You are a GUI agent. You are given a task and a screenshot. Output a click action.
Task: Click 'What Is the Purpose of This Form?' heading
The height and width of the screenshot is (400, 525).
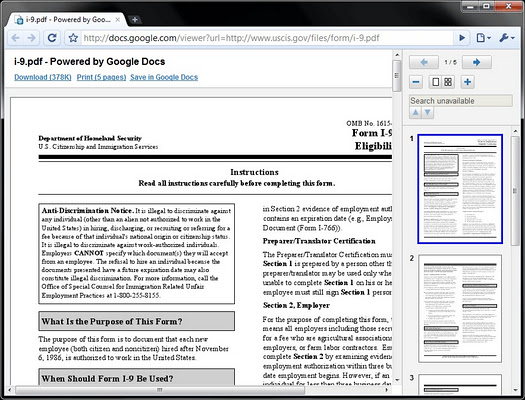(x=112, y=321)
